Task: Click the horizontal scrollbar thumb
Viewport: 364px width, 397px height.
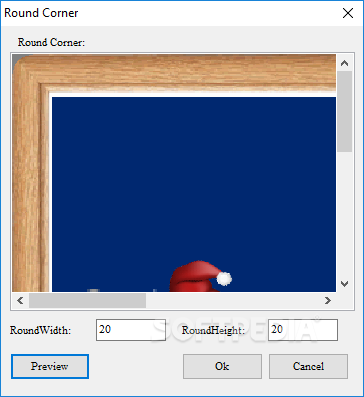Action: (x=87, y=301)
